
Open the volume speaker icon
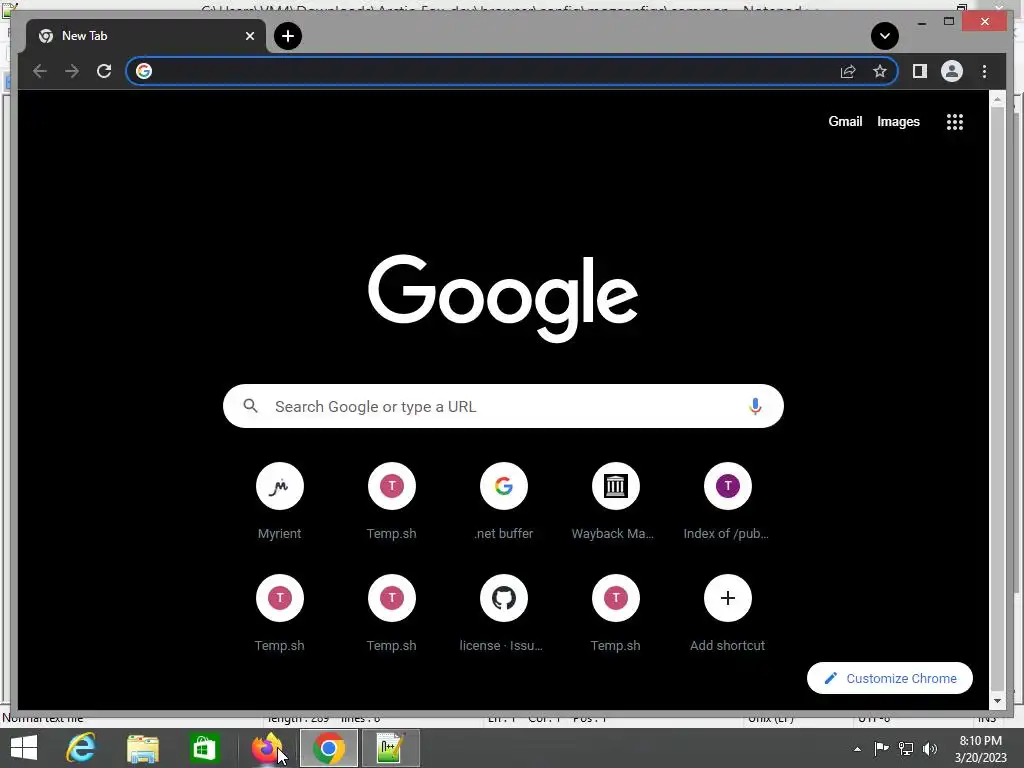[930, 748]
